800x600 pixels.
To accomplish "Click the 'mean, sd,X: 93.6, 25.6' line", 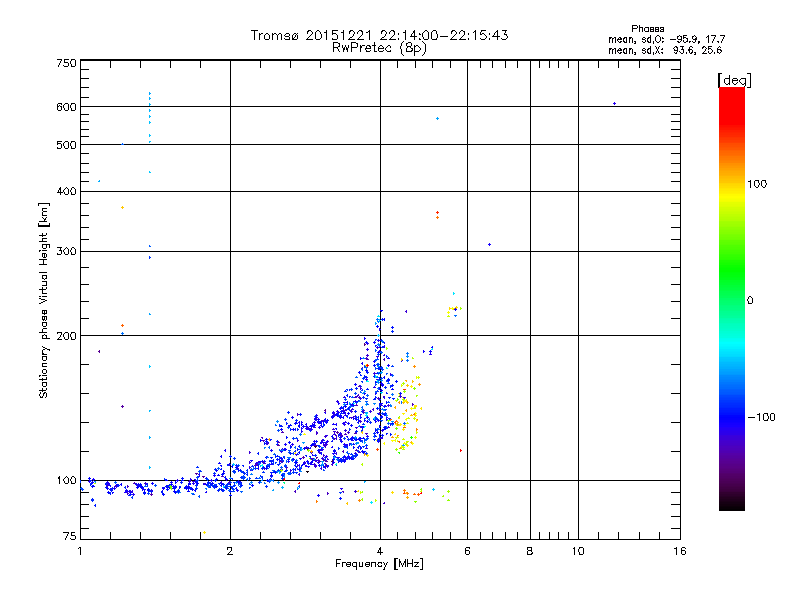I will [665, 50].
